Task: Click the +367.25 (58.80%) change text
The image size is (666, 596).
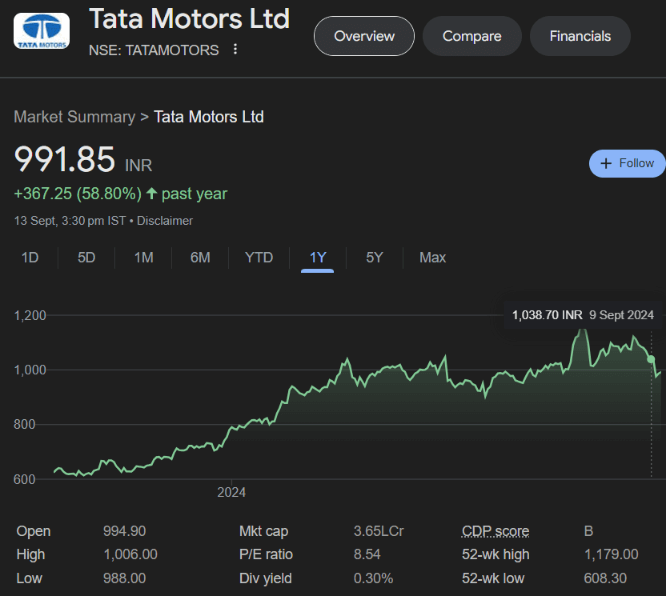Action: click(x=78, y=194)
